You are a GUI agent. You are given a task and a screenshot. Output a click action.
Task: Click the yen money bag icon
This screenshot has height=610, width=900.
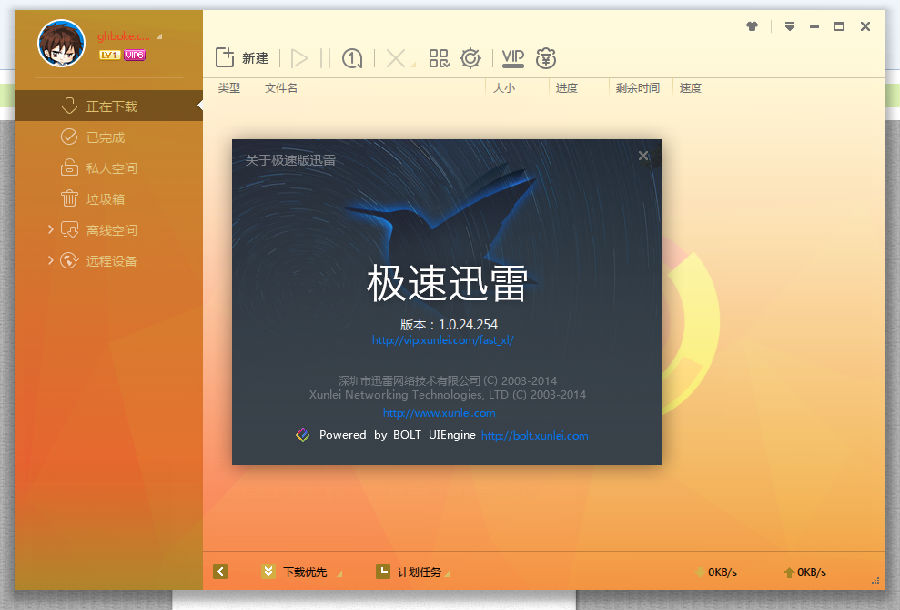point(546,58)
